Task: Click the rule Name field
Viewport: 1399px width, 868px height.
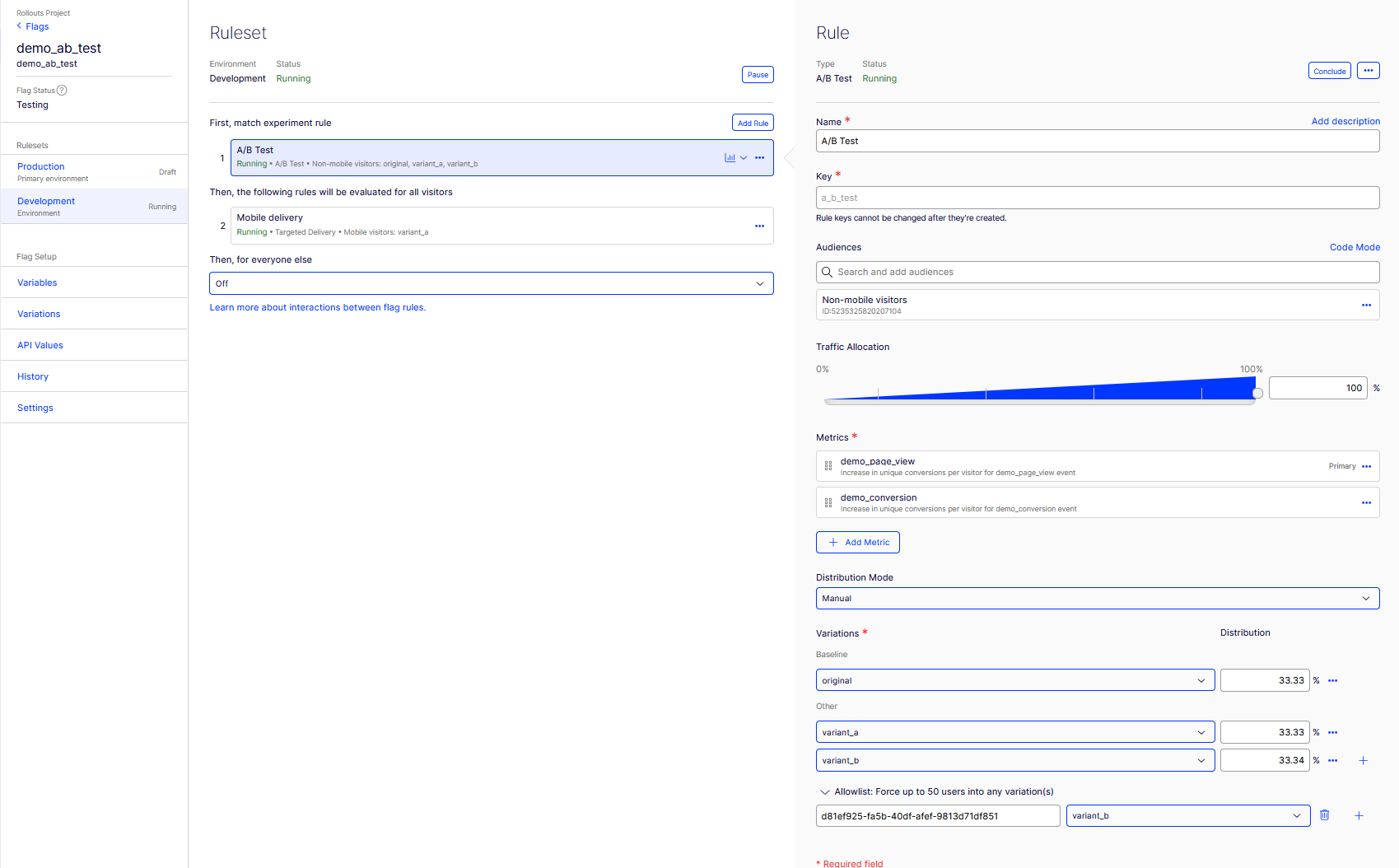Action: coord(1098,141)
